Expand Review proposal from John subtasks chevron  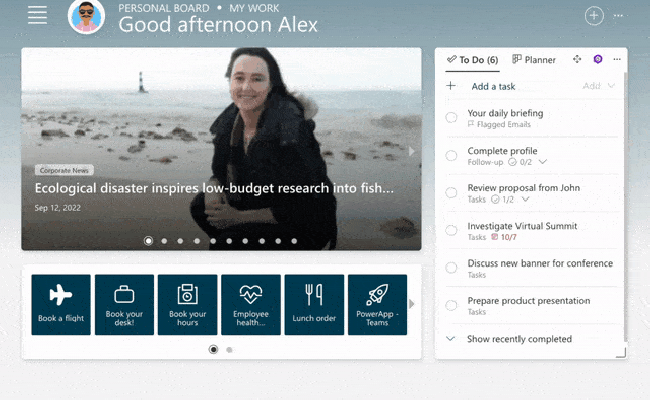tap(526, 199)
